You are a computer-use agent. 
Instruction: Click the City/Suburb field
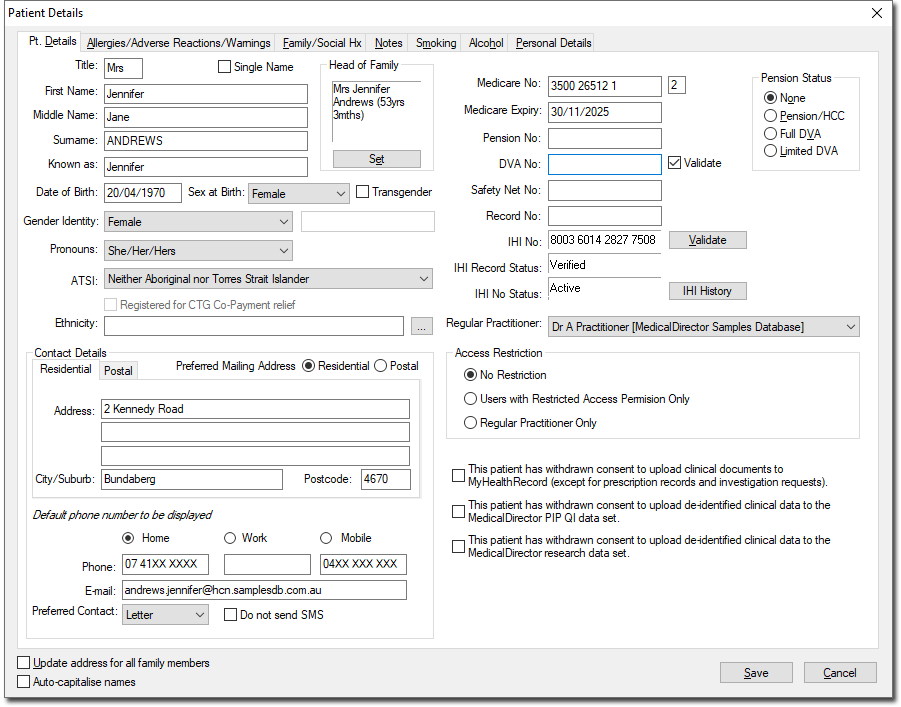(192, 479)
